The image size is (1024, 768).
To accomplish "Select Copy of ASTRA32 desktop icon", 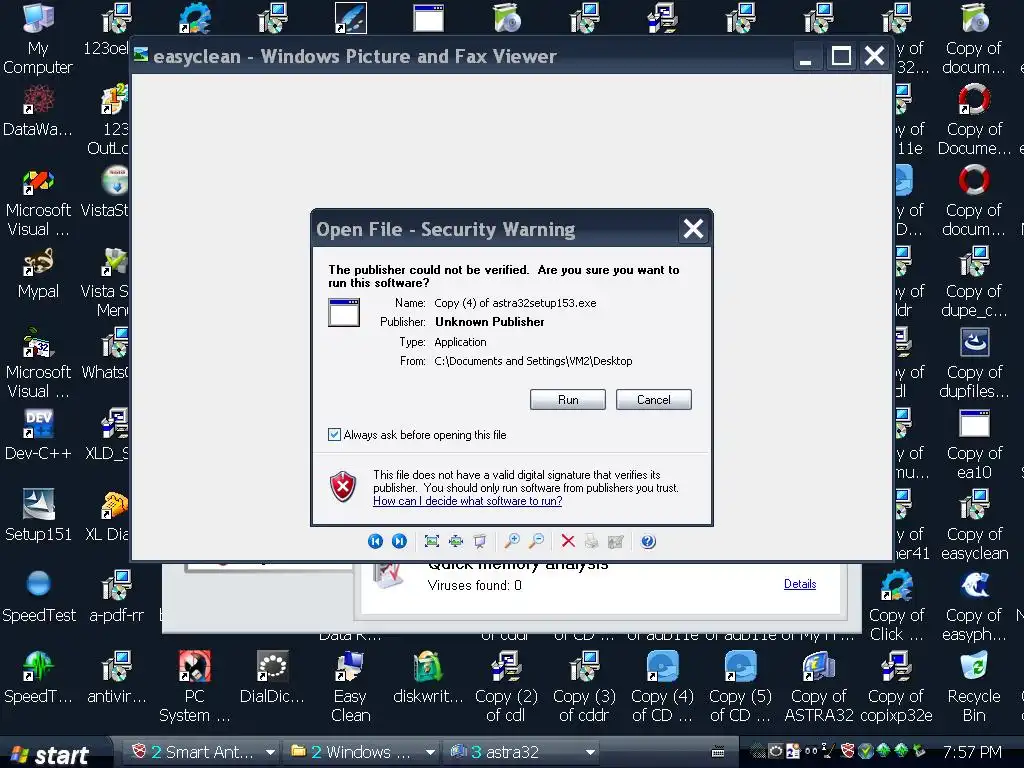I will (819, 687).
